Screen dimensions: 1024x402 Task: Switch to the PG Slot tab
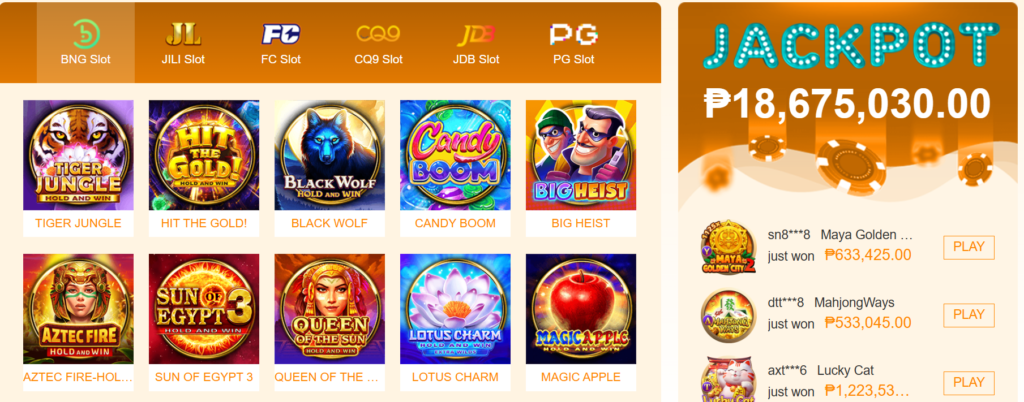pyautogui.click(x=573, y=43)
